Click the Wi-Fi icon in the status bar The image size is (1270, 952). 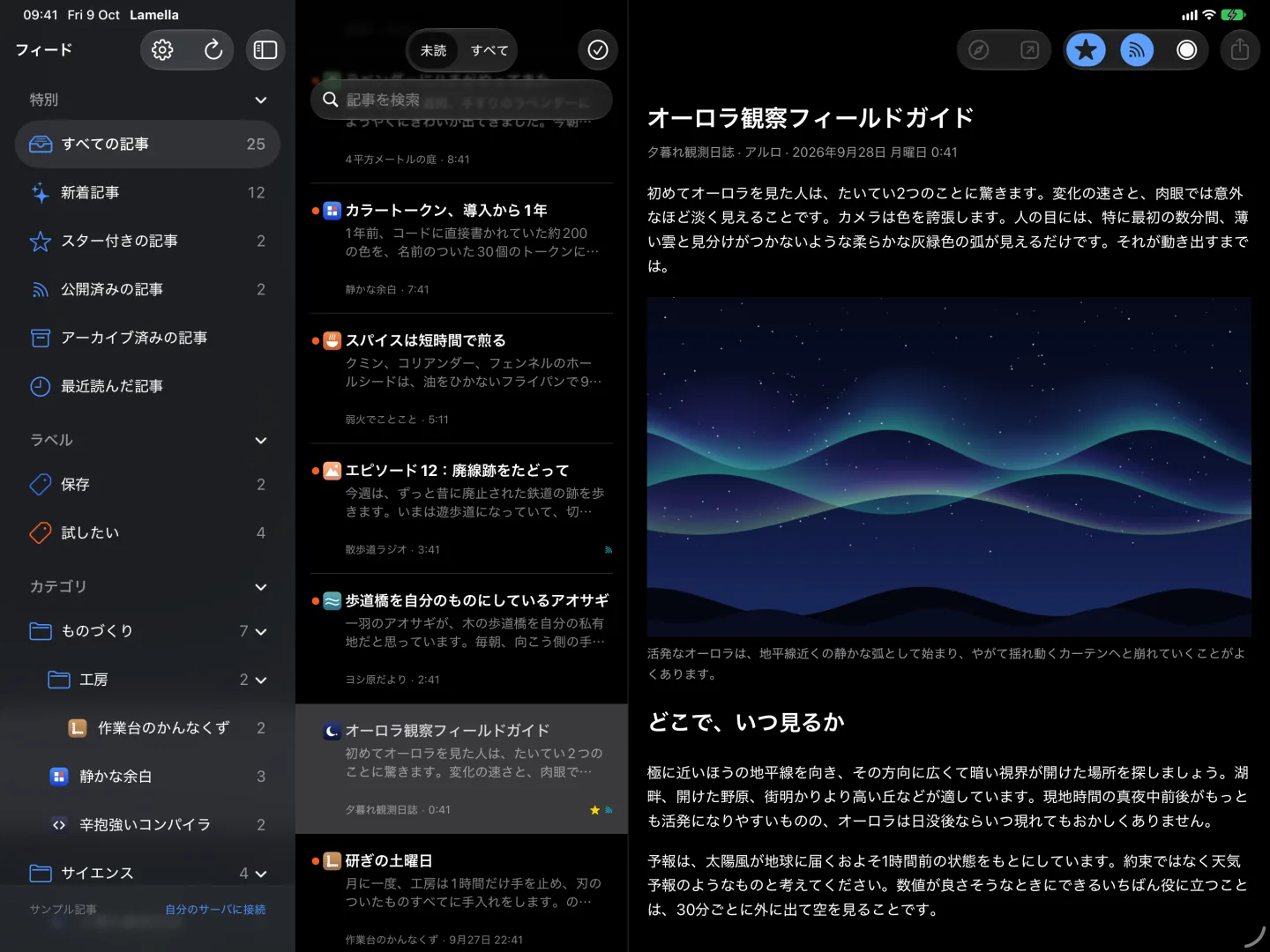click(1209, 15)
